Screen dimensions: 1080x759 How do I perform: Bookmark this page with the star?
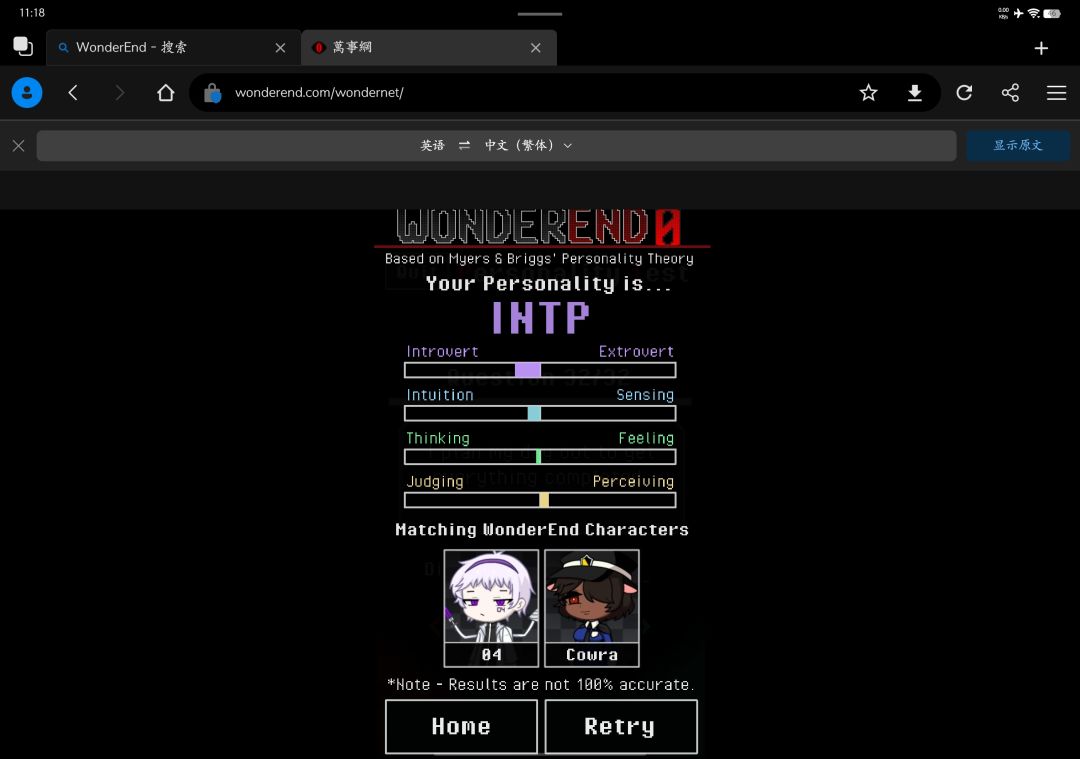(x=869, y=92)
